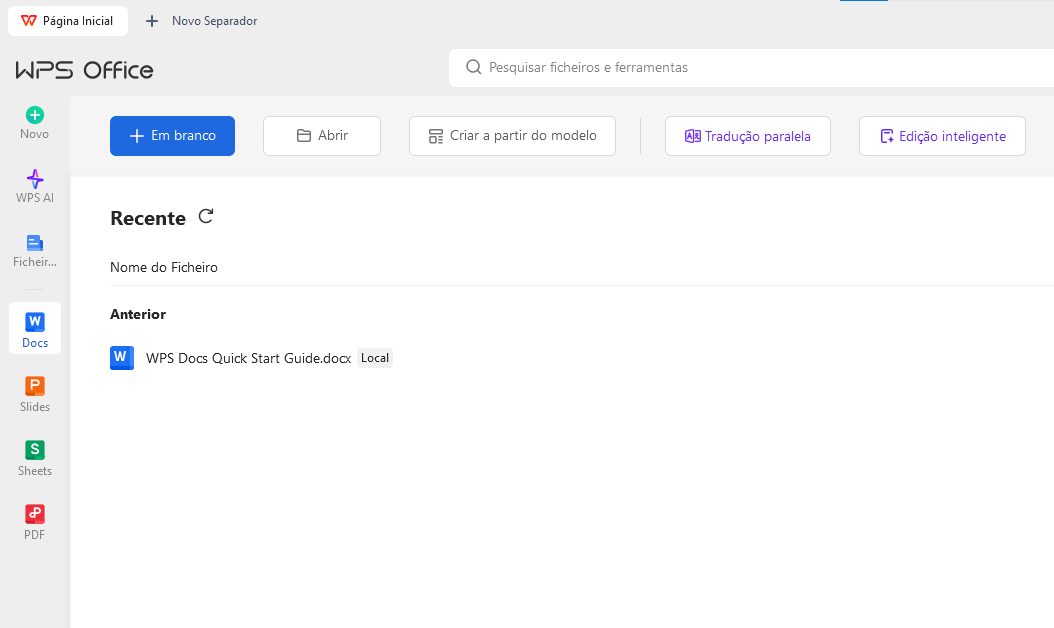Image resolution: width=1054 pixels, height=628 pixels.
Task: Switch to the Página Inicial tab
Action: click(67, 20)
